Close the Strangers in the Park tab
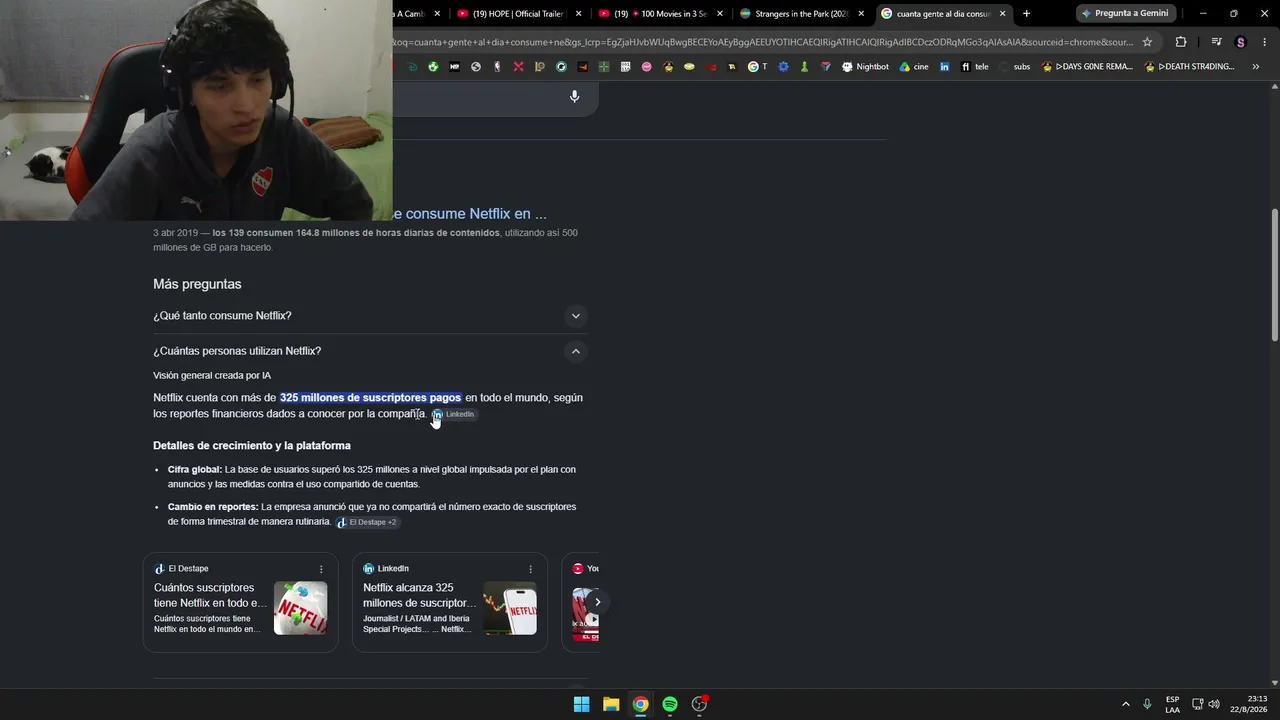The height and width of the screenshot is (720, 1280). click(861, 14)
